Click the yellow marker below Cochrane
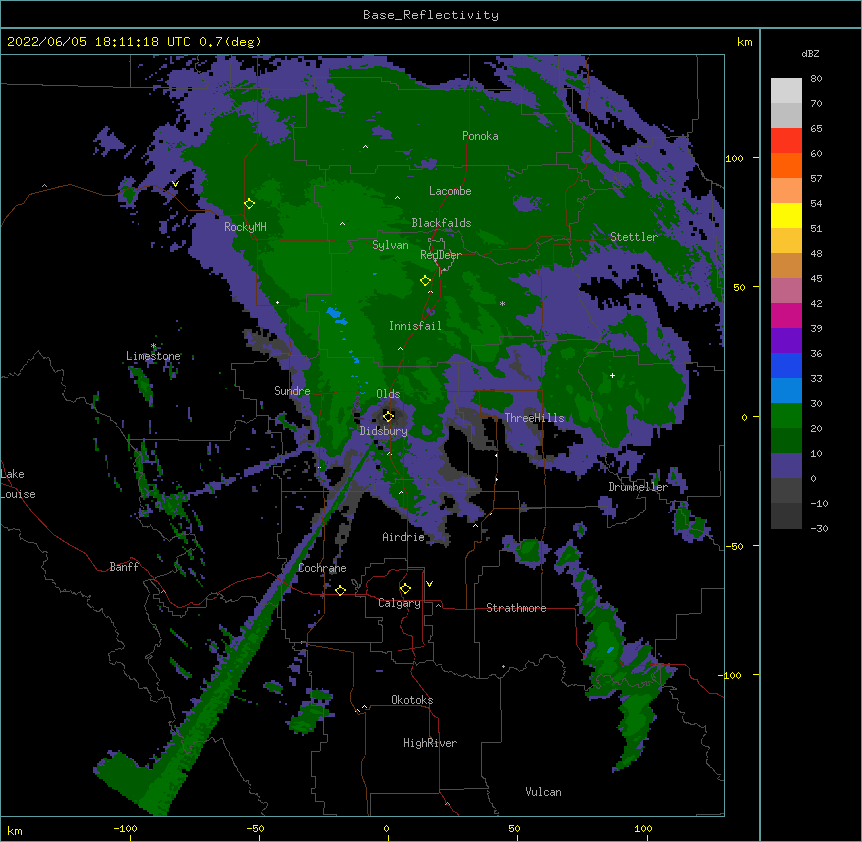This screenshot has width=862, height=842. 340,590
